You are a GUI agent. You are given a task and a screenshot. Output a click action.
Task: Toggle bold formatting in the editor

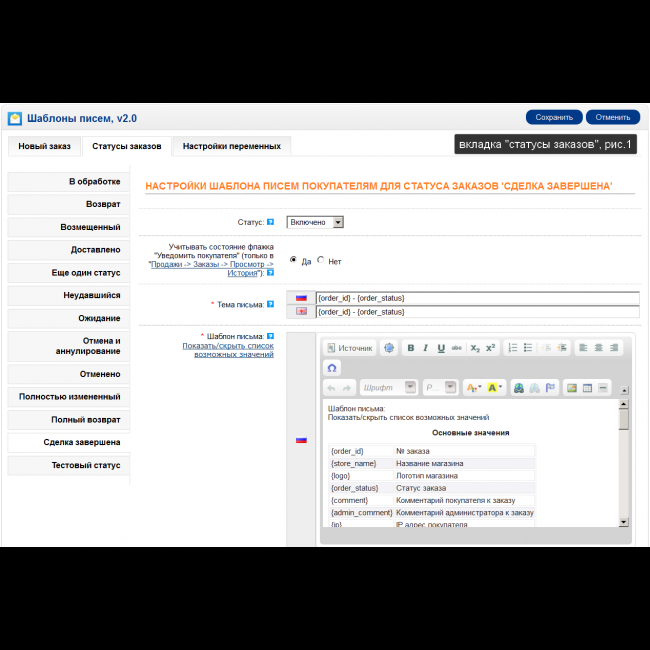point(410,348)
